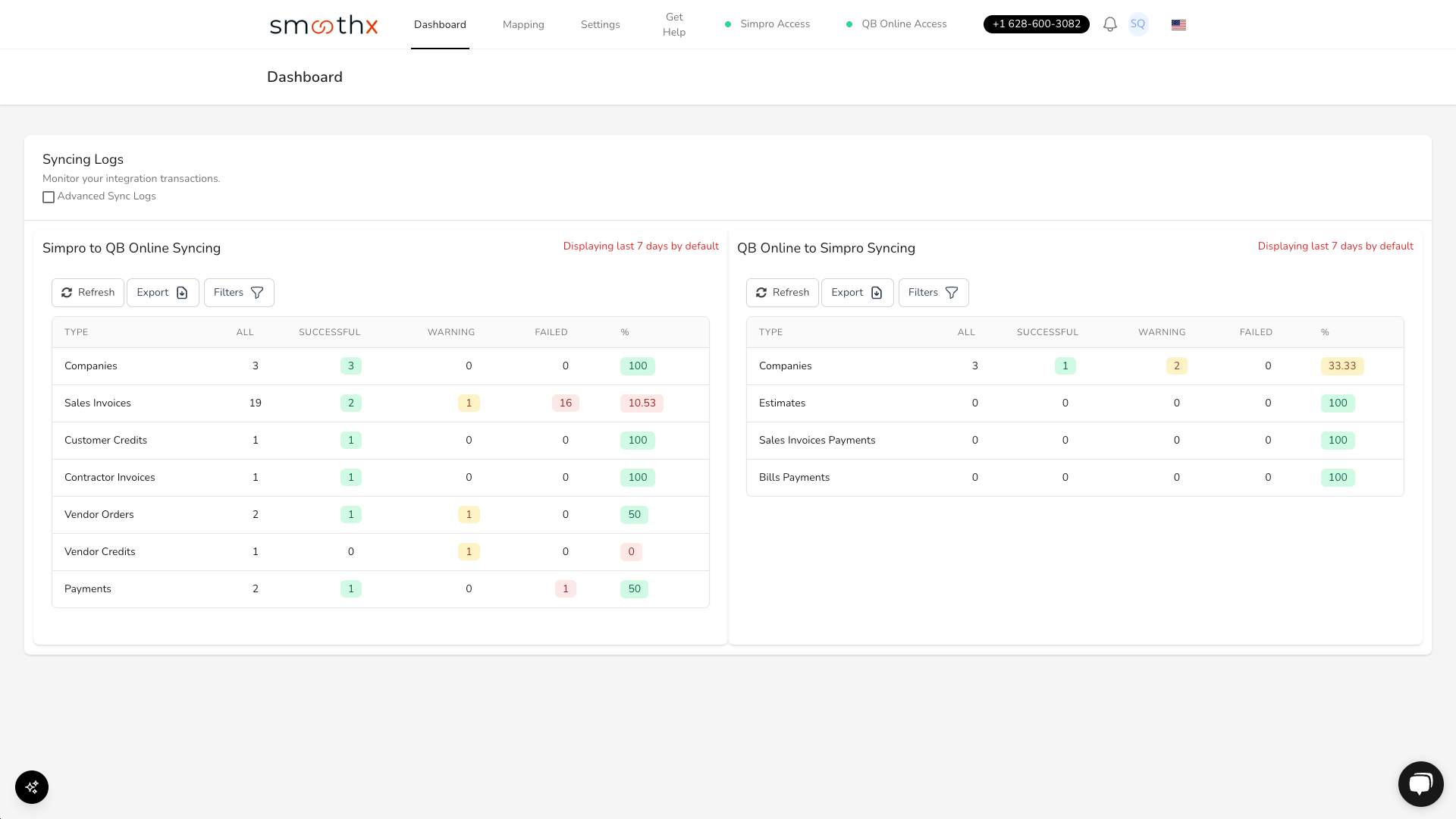Screen dimensions: 1456x819
Task: Click the smoothx logo
Action: coord(324,24)
